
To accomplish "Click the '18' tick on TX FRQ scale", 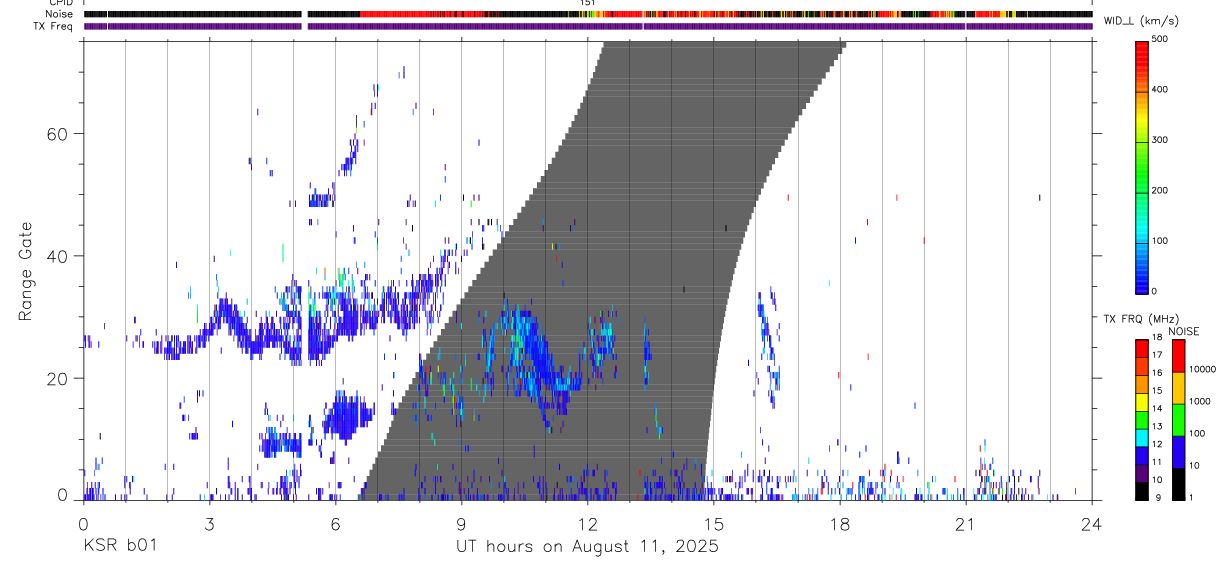I will [x=1158, y=339].
